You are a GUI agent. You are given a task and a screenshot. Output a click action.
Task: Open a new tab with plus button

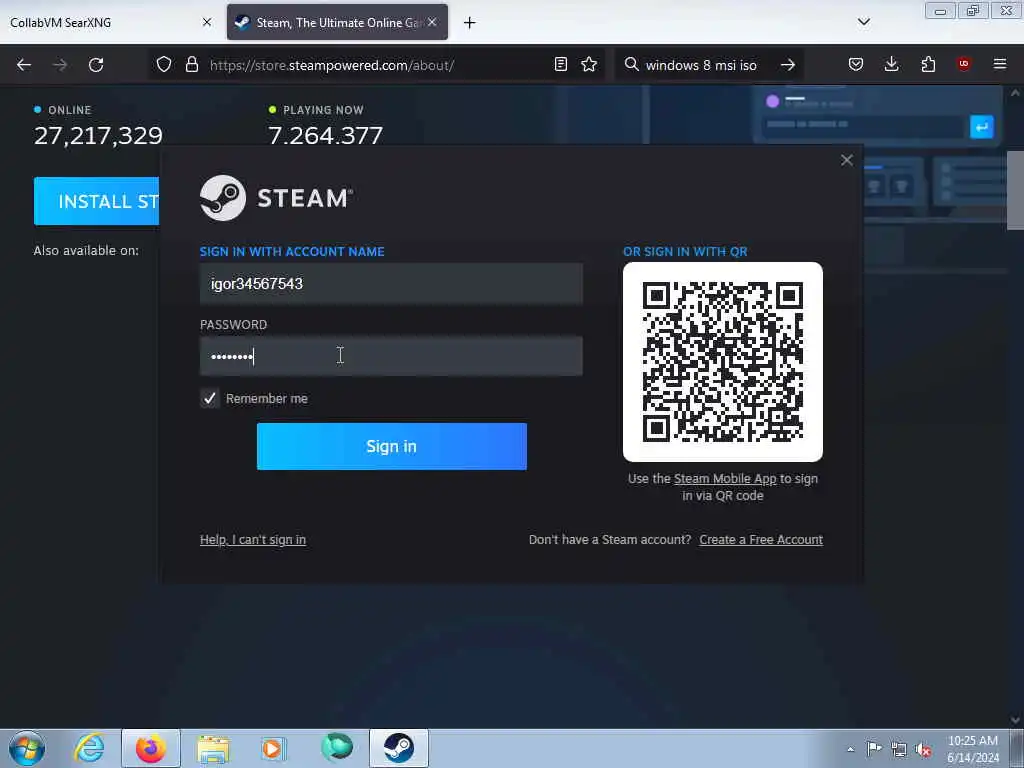[470, 23]
